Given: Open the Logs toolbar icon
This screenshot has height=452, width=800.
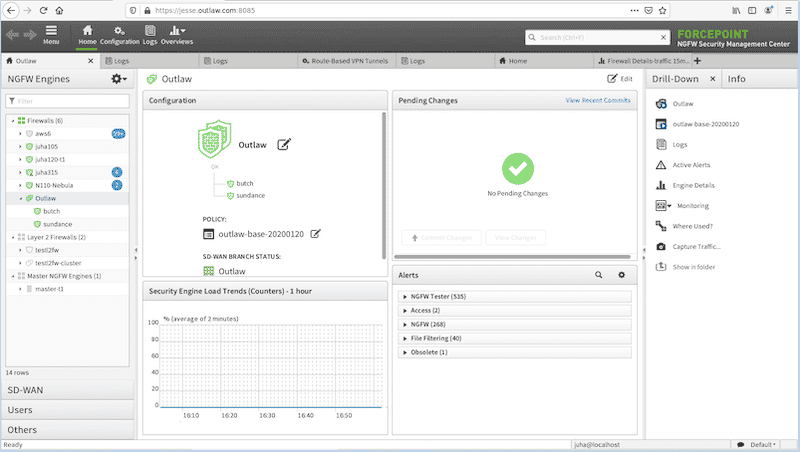Looking at the screenshot, I should [150, 35].
